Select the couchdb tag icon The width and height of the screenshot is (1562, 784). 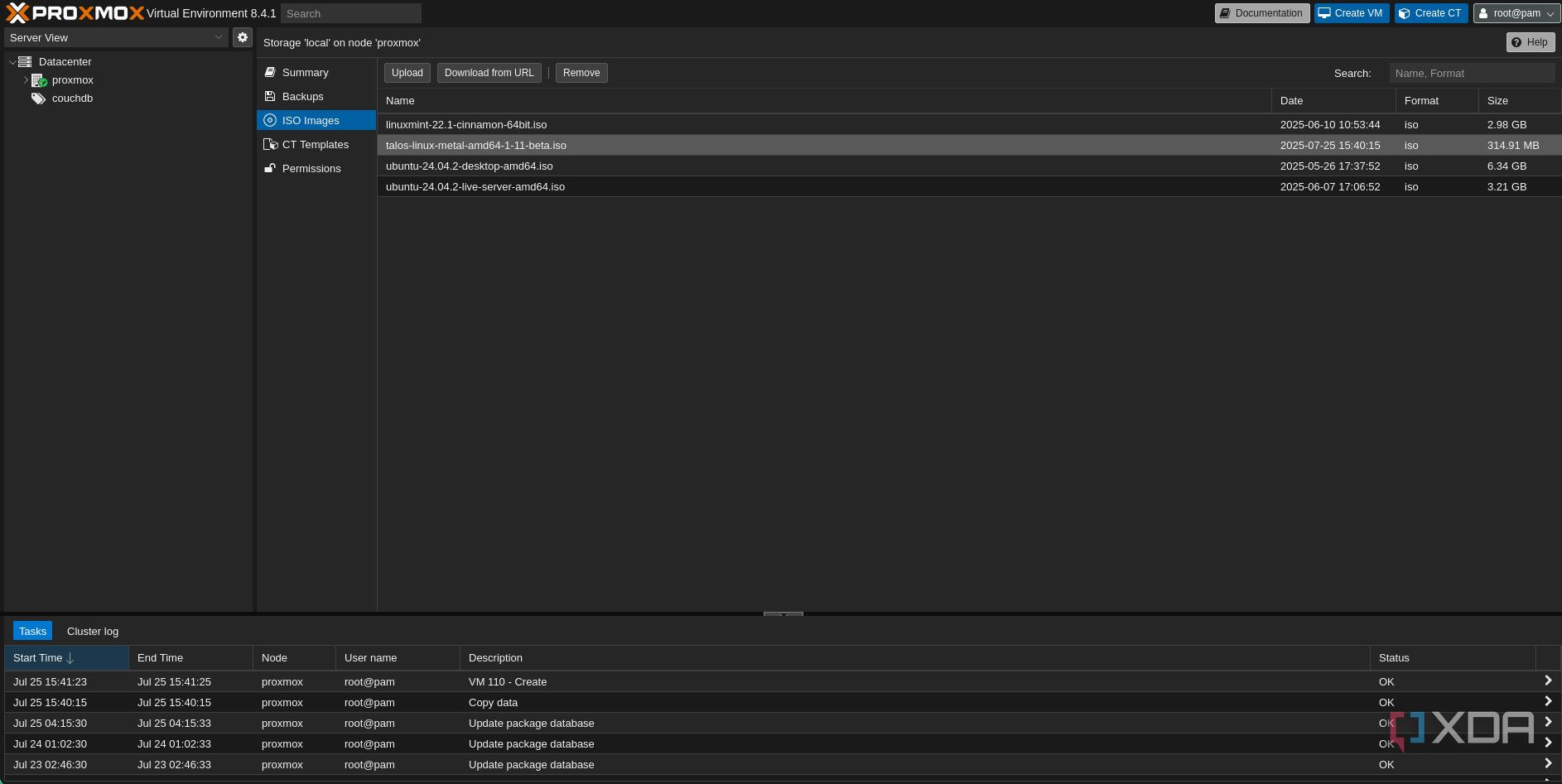(38, 99)
